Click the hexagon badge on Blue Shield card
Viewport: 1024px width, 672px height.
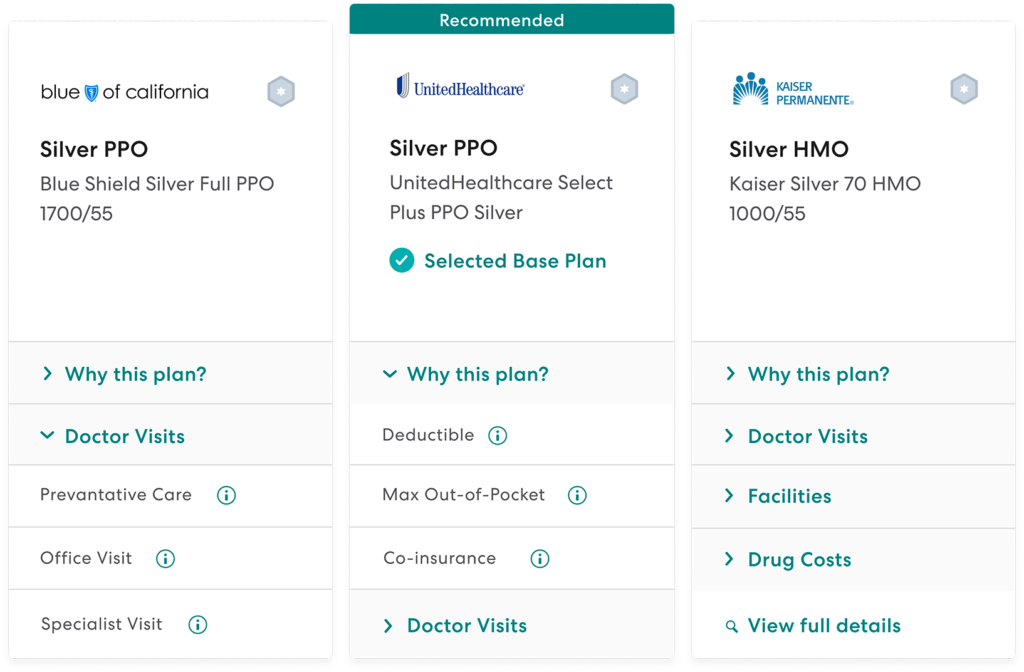(281, 90)
